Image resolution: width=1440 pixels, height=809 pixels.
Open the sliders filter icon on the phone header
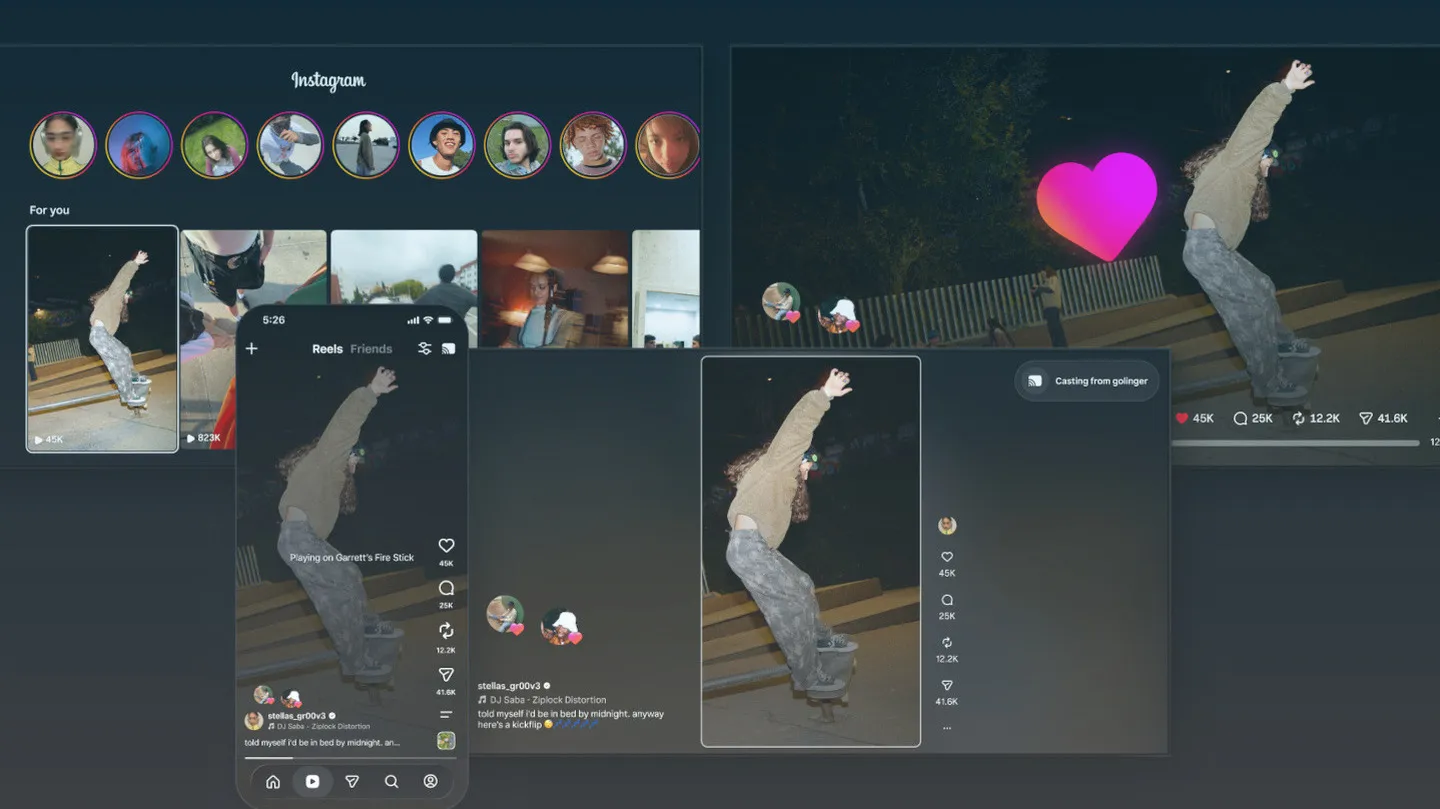click(424, 349)
